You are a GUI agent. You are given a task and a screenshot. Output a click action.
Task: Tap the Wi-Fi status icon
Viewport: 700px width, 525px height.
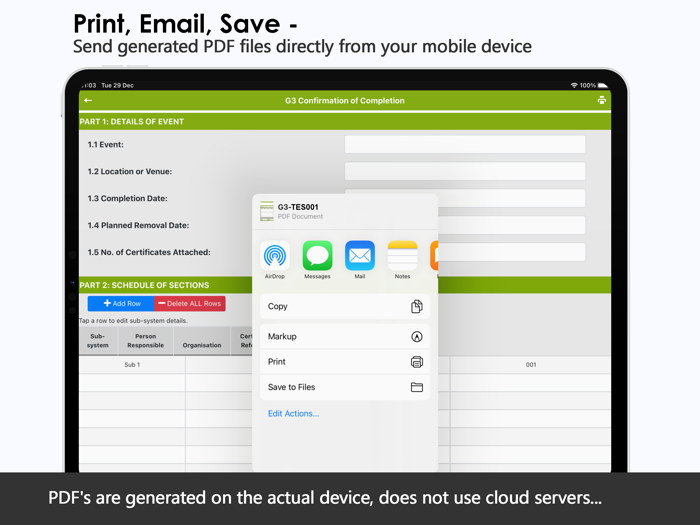click(574, 85)
